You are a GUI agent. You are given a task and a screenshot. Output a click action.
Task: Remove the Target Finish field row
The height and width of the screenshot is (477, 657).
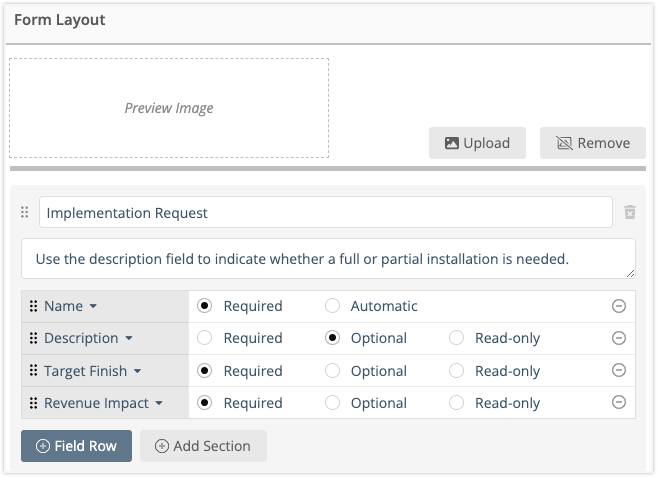(x=619, y=371)
